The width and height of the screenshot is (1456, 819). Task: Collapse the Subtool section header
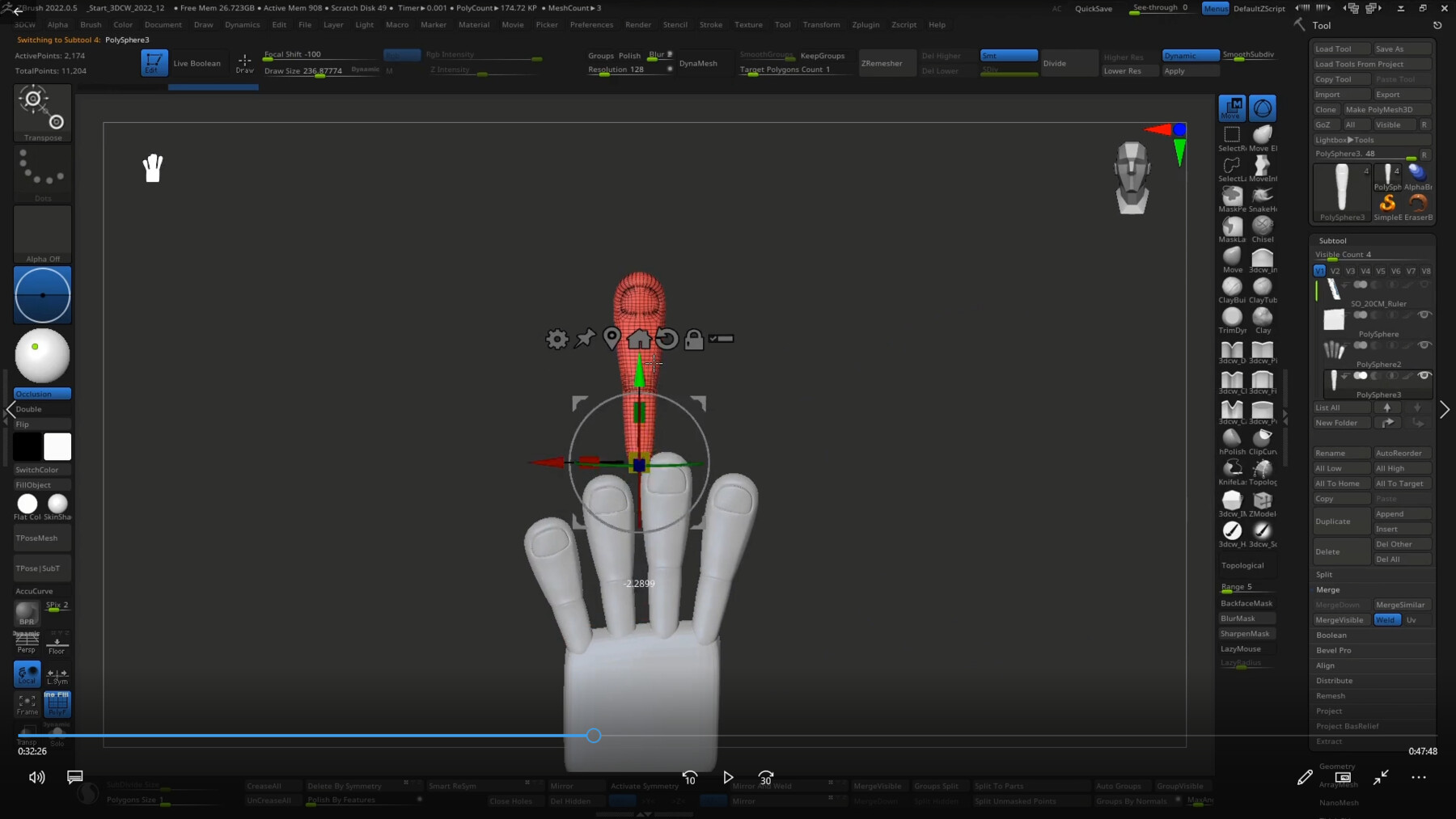(x=1333, y=240)
